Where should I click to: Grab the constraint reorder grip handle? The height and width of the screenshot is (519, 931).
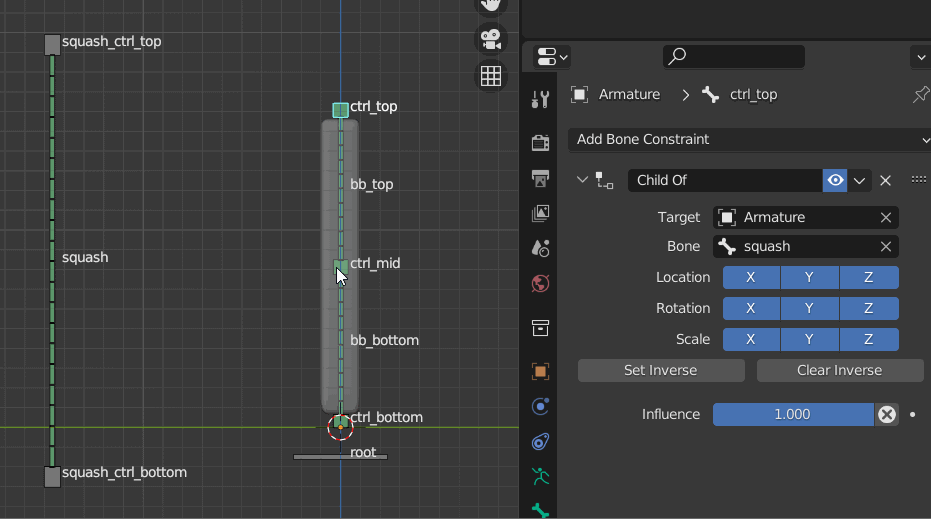[x=919, y=179]
